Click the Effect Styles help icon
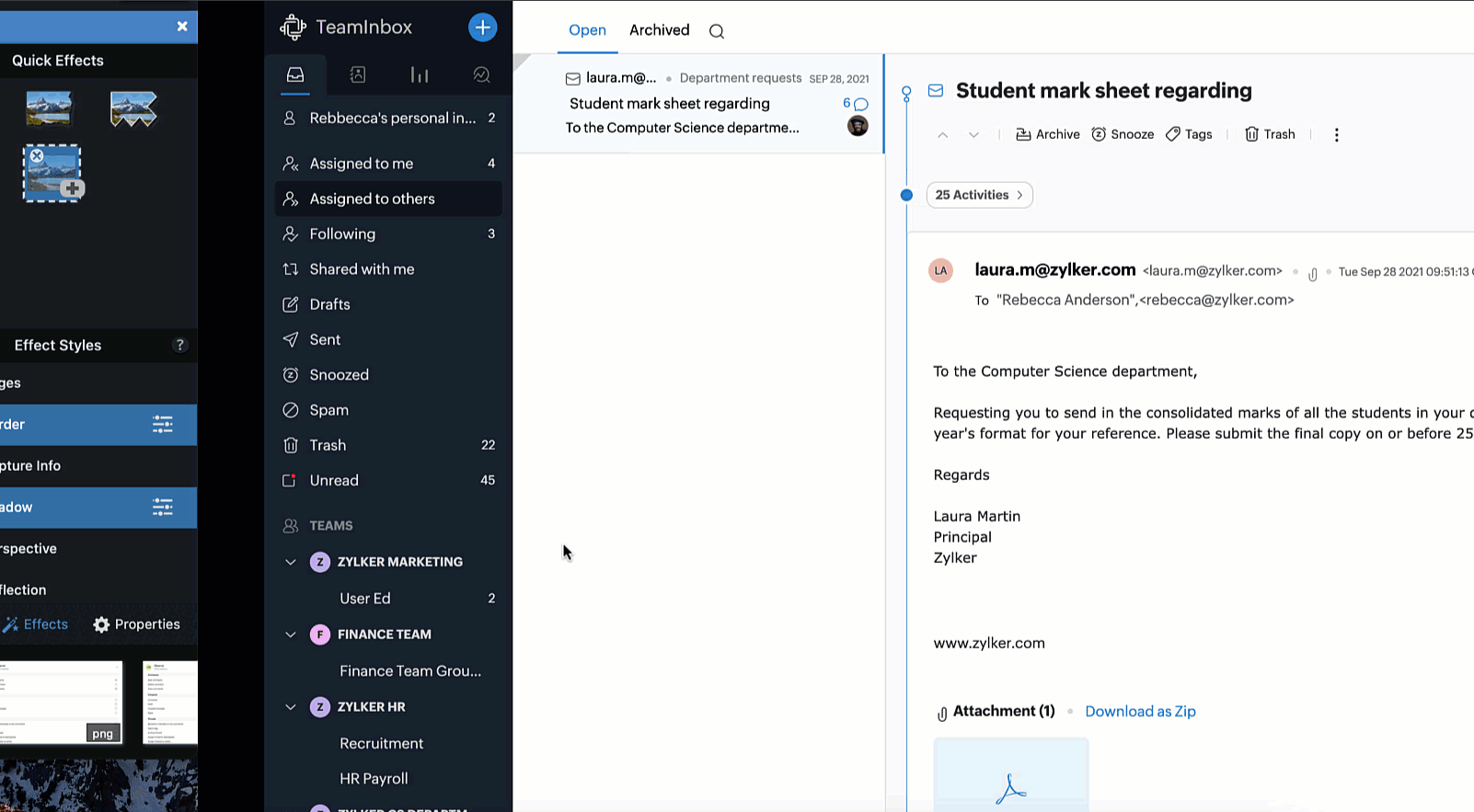This screenshot has width=1474, height=812. click(179, 345)
